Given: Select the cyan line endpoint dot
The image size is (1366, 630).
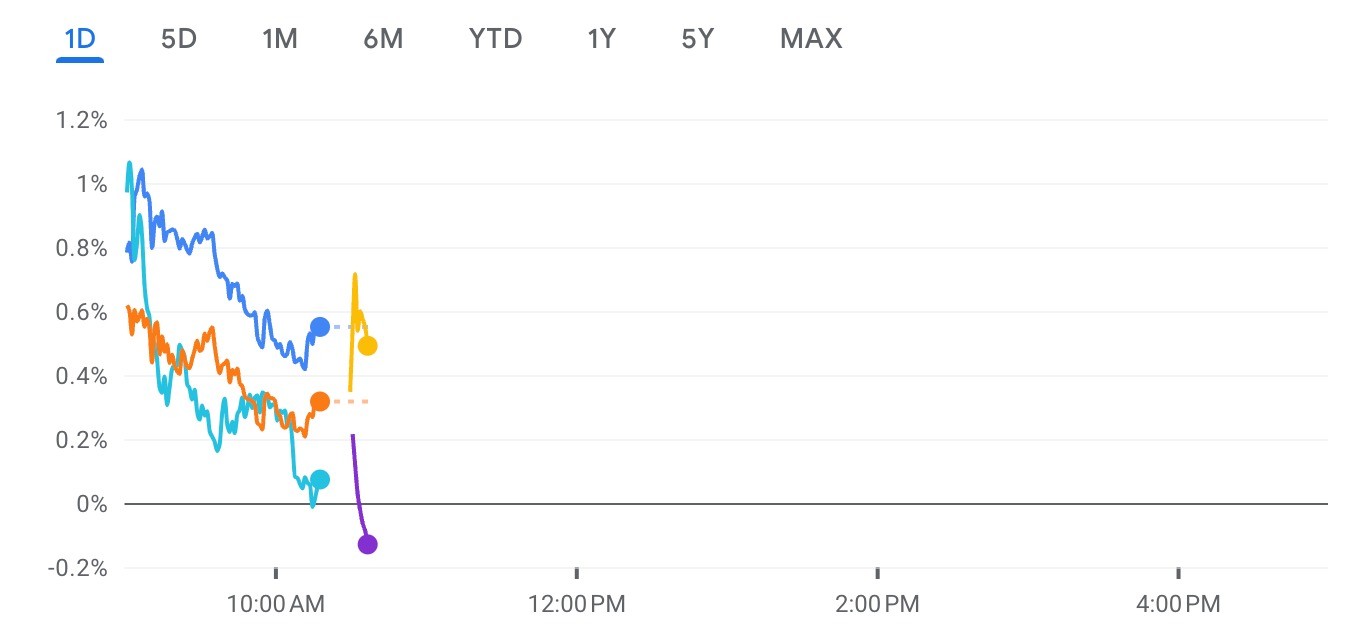Looking at the screenshot, I should 320,479.
